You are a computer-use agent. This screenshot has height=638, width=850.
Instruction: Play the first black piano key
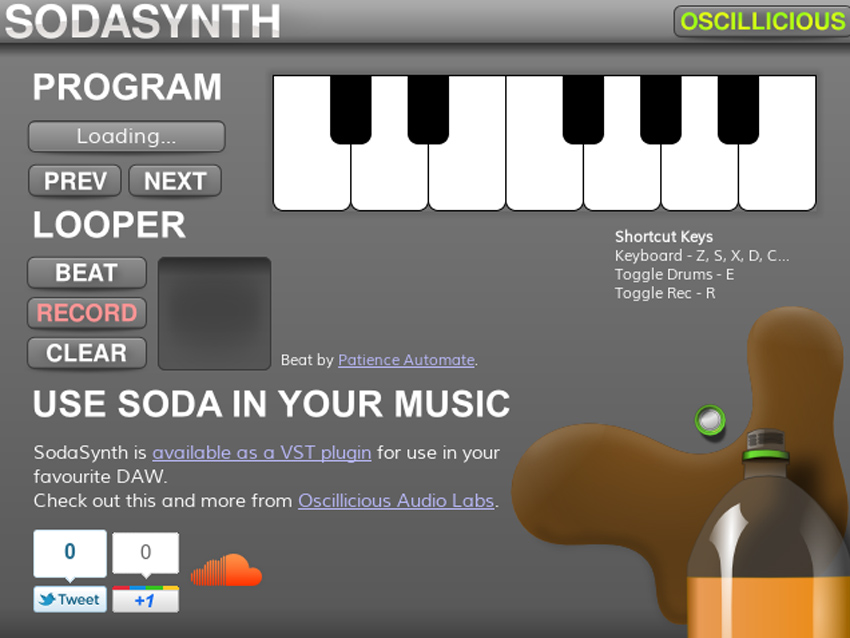click(x=351, y=109)
